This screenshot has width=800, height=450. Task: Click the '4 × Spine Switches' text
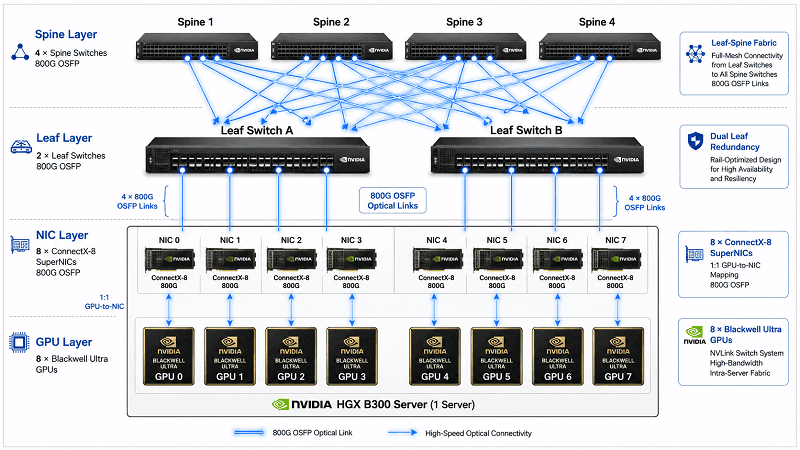71,53
